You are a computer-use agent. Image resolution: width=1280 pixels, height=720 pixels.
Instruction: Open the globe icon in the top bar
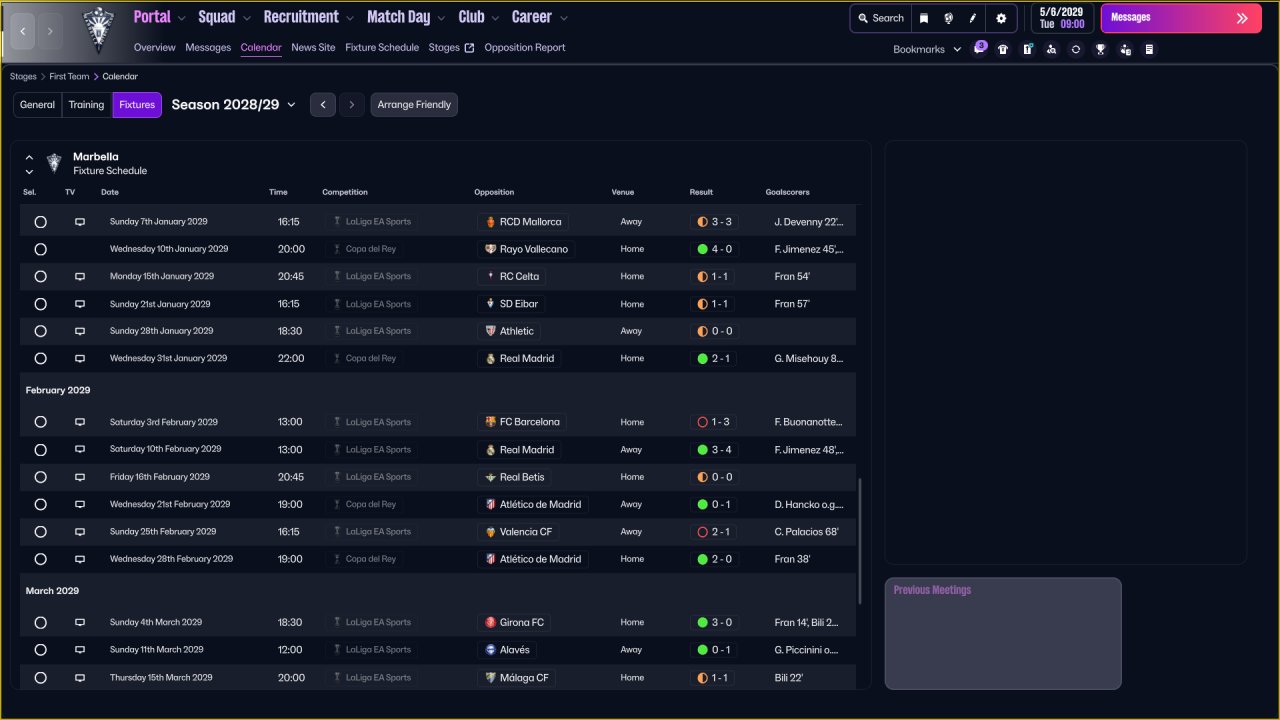(x=948, y=18)
